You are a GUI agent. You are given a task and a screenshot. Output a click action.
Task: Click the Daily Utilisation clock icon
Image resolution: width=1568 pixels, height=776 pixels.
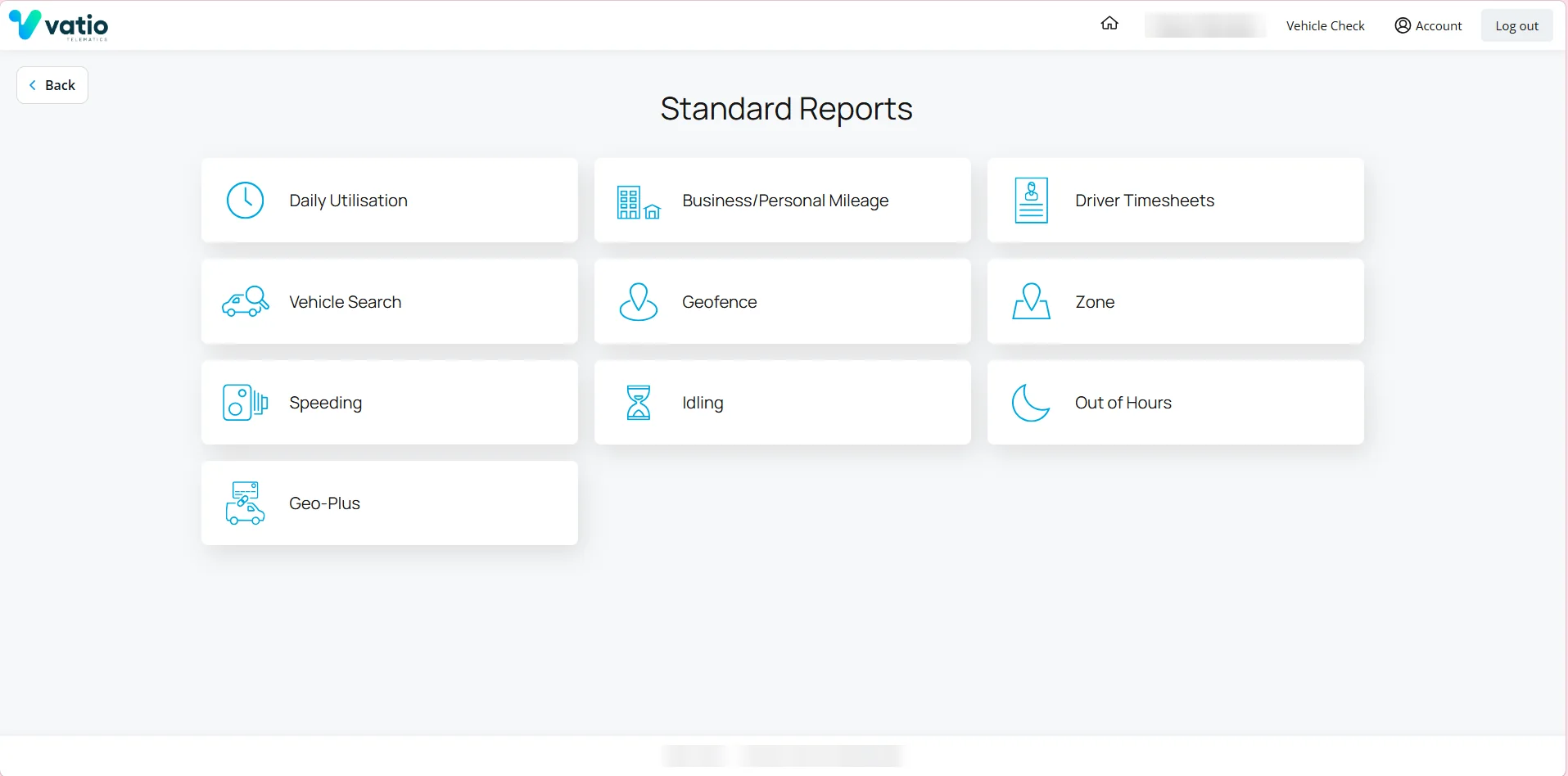245,201
